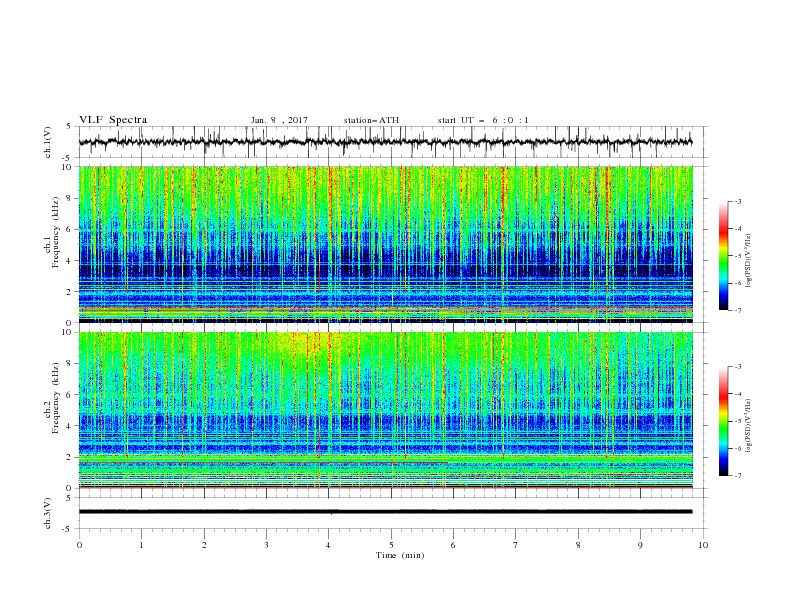Click the "VLF Spectra" plot title
792x612 pixels.
[x=113, y=120]
